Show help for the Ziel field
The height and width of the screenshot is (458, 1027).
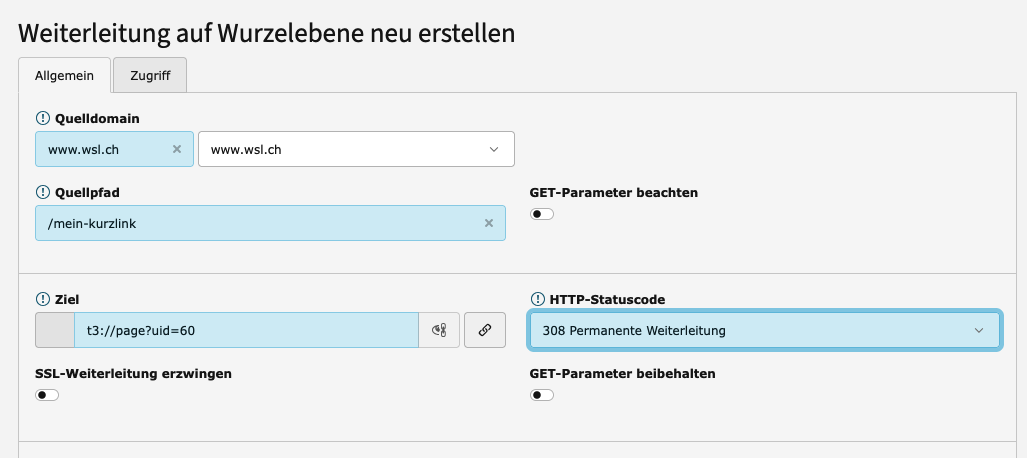coord(42,299)
